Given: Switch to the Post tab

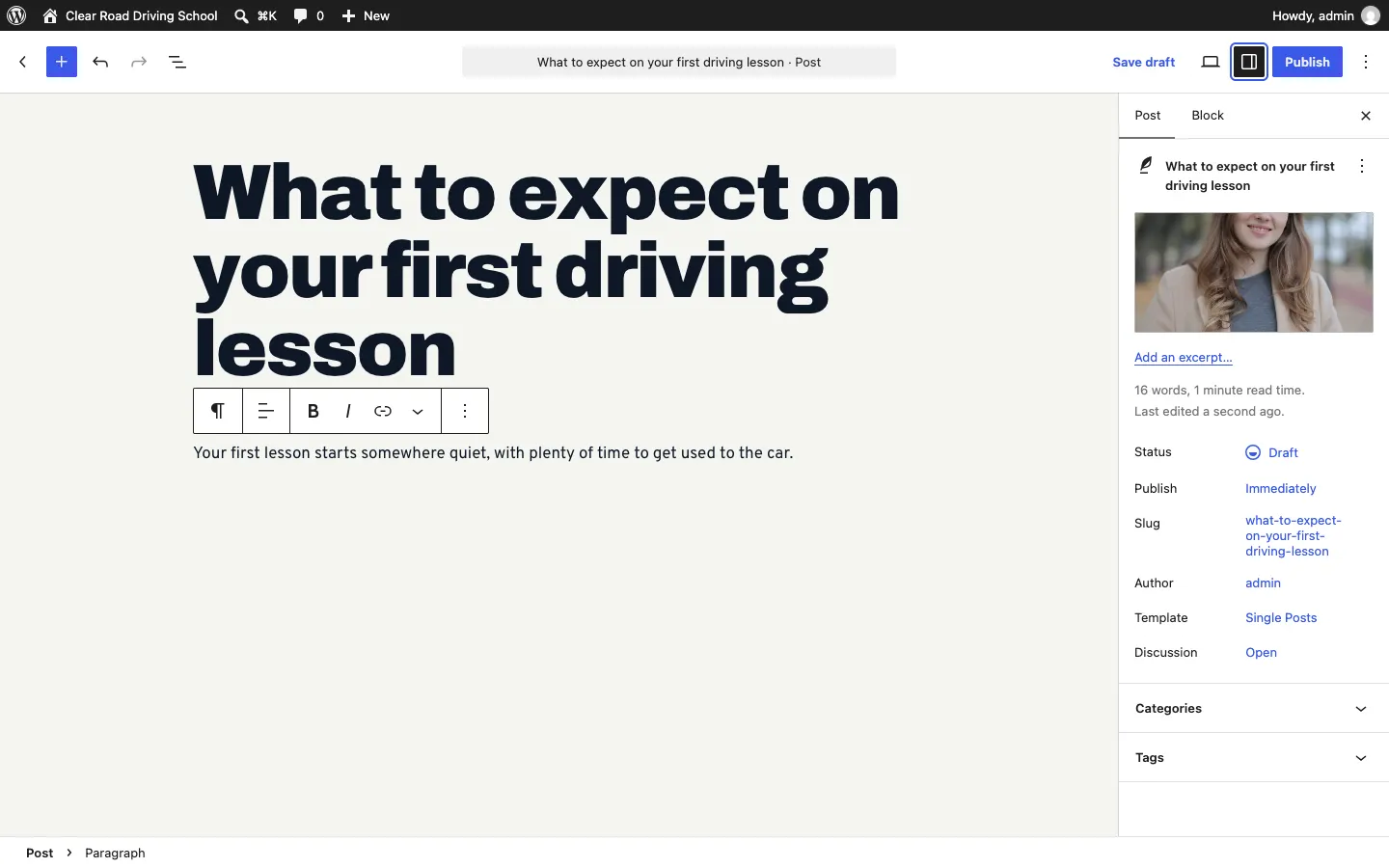Looking at the screenshot, I should [x=1148, y=116].
